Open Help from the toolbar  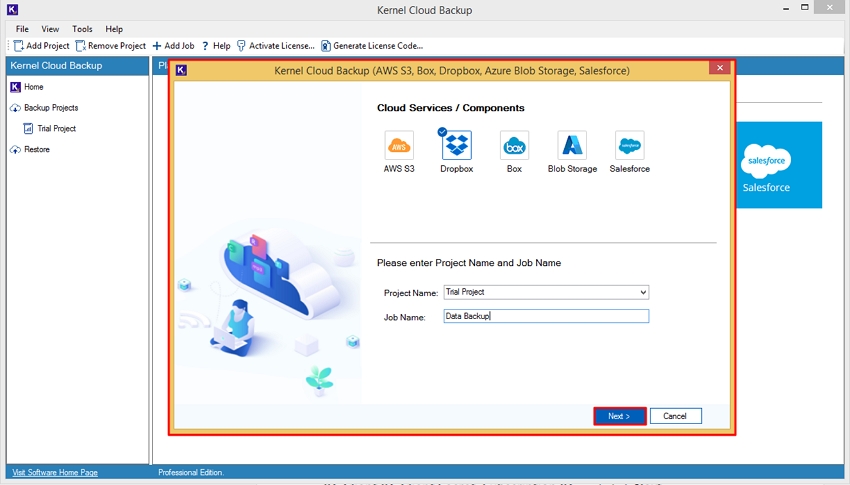(x=216, y=46)
